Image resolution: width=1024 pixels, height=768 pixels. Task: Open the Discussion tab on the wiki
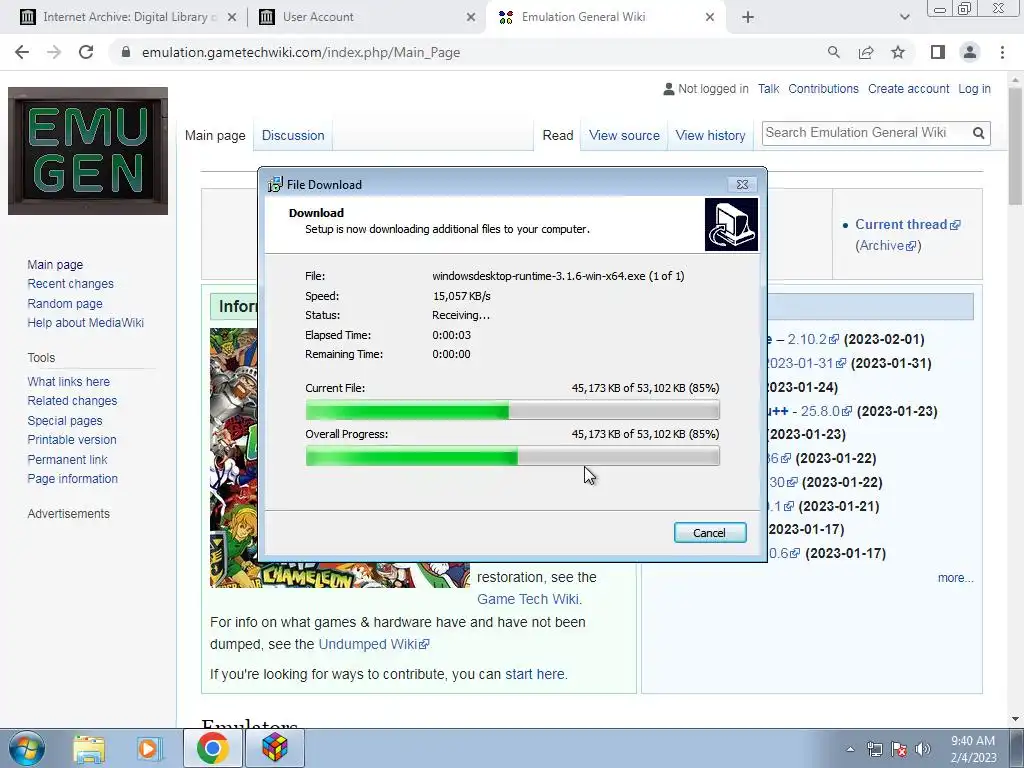(293, 135)
